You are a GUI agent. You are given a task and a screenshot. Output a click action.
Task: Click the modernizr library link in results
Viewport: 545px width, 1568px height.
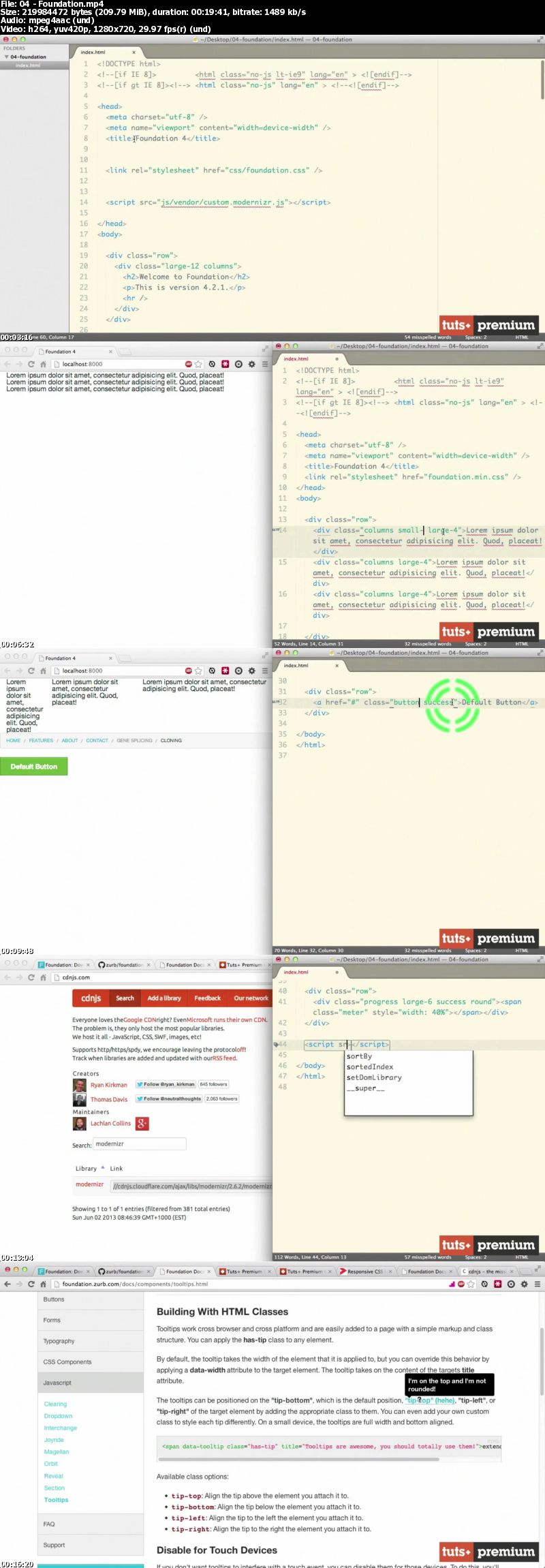[x=89, y=1184]
